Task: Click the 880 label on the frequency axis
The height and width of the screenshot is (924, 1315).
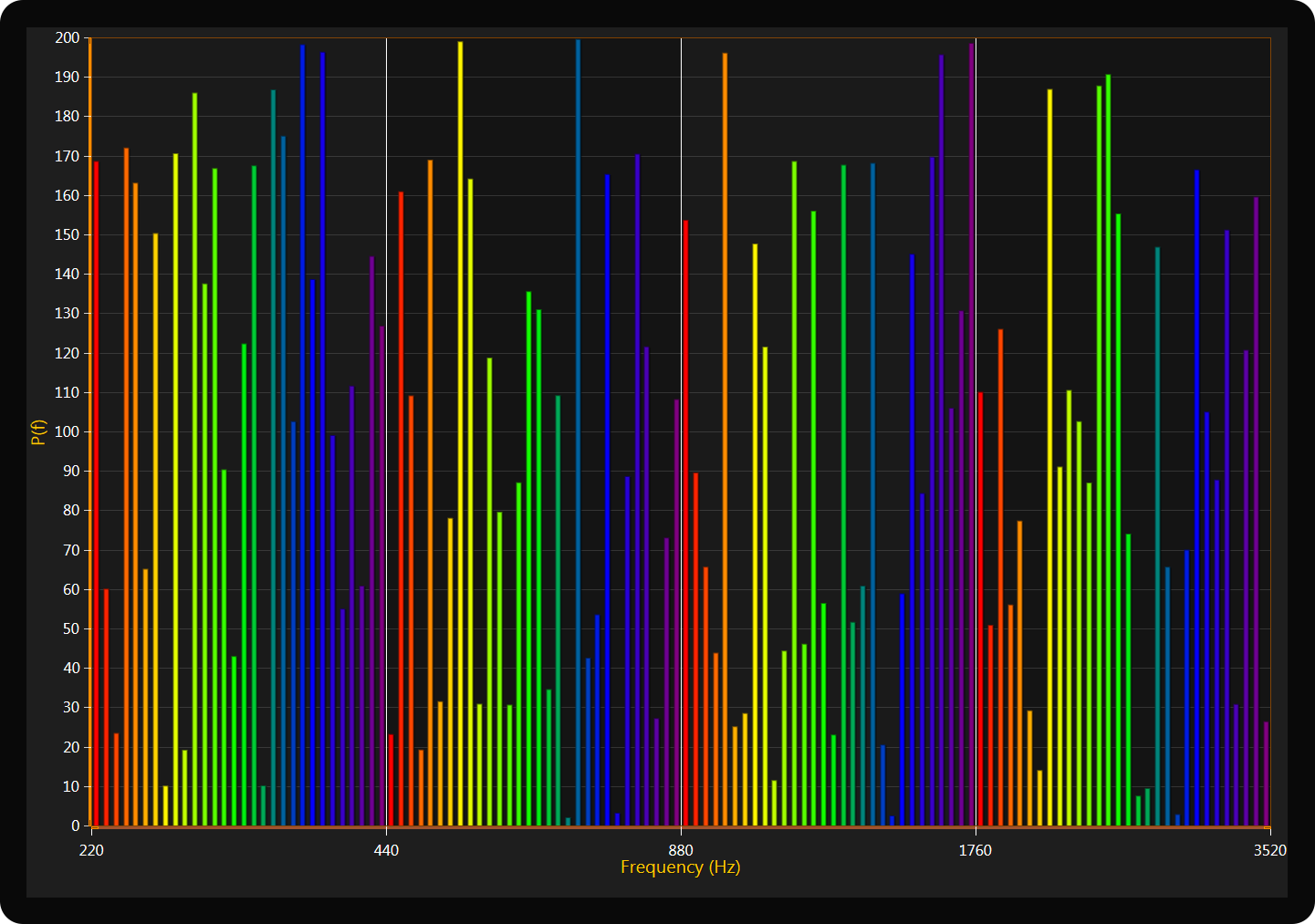Action: [x=681, y=851]
